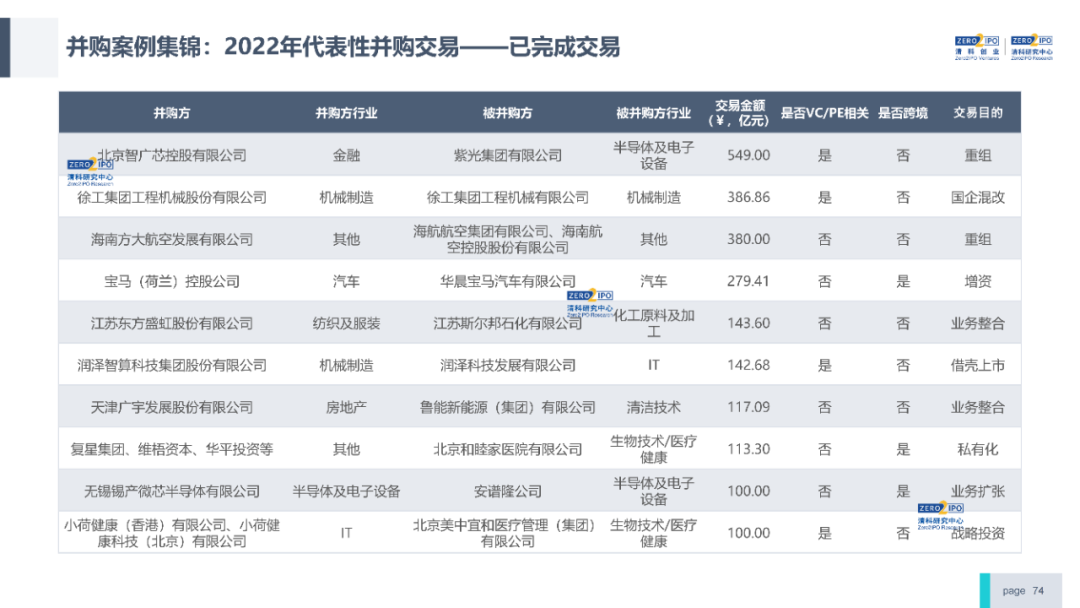
Task: Select the 复星集团、维梧资本、华平投资等 cell
Action: [172, 450]
